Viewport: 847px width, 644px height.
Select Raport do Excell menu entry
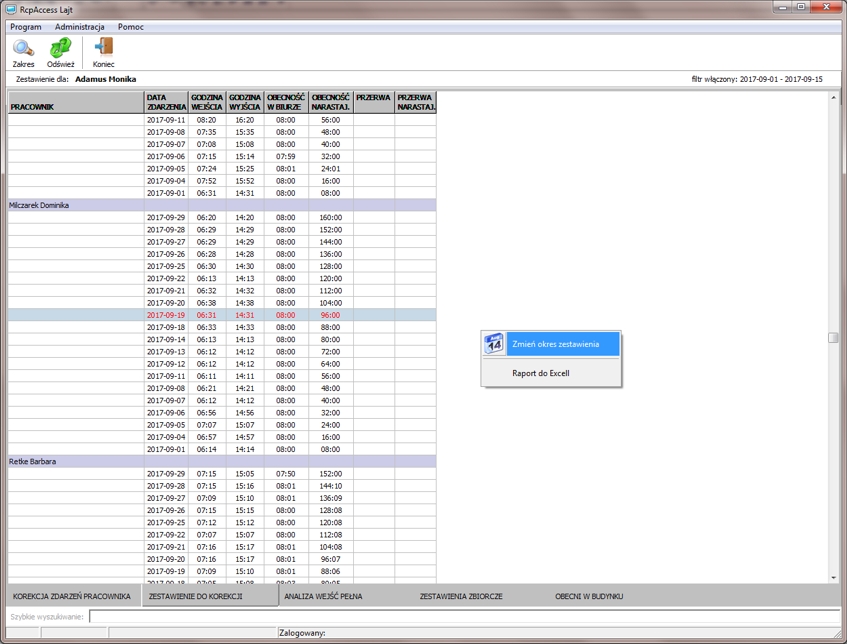(x=541, y=373)
